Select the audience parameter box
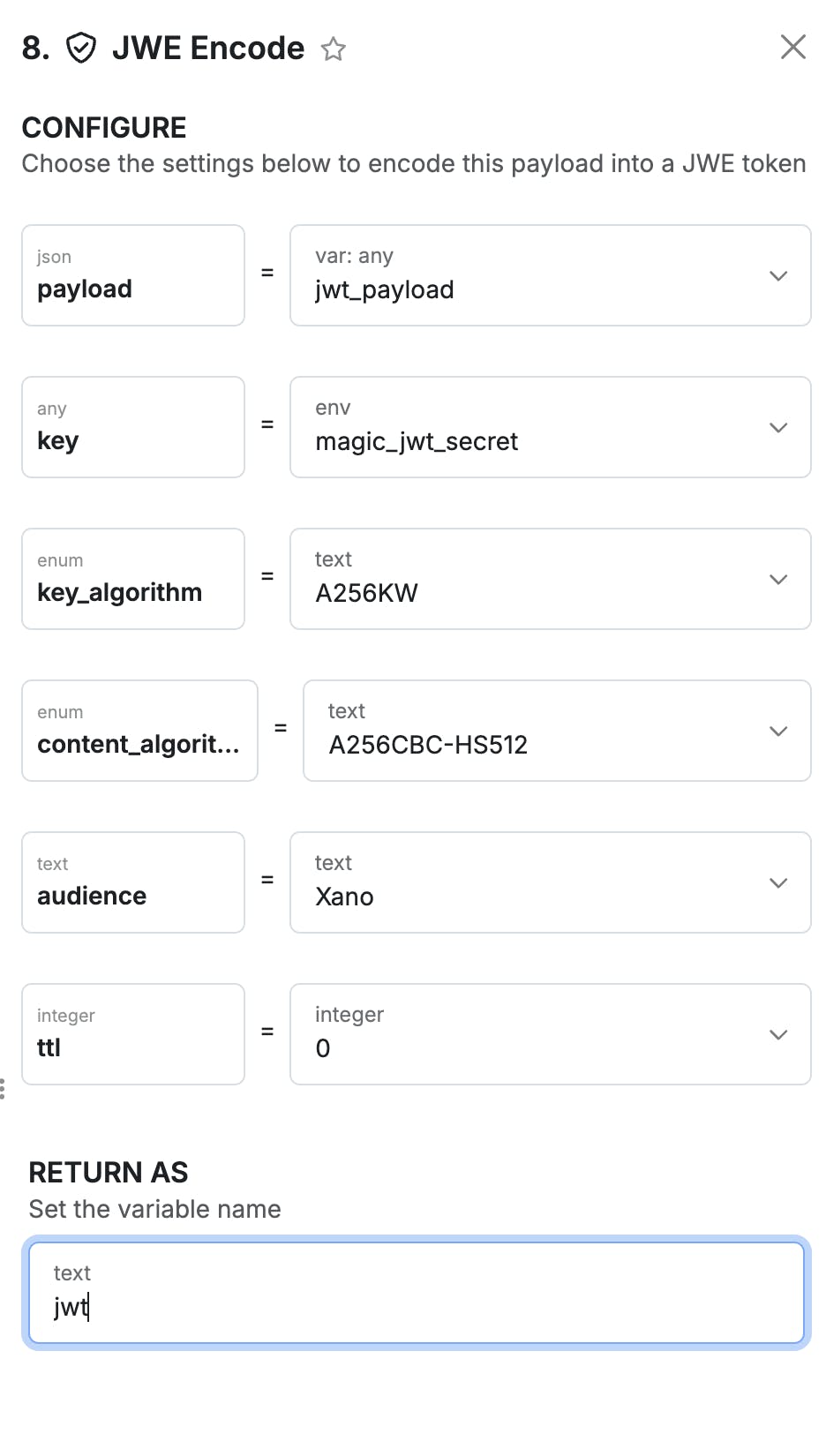Viewport: 826px width, 1456px height. pyautogui.click(x=133, y=882)
